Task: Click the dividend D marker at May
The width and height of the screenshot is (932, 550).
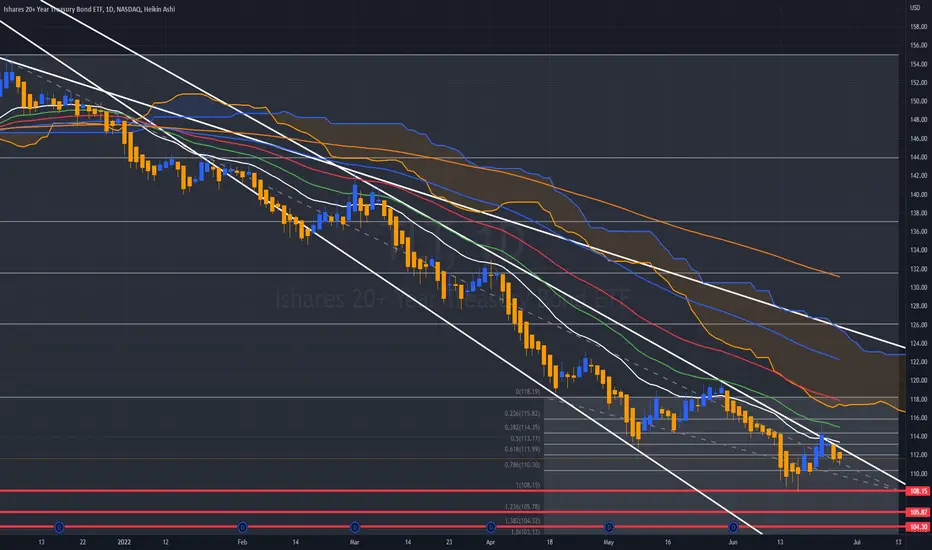Action: [609, 527]
